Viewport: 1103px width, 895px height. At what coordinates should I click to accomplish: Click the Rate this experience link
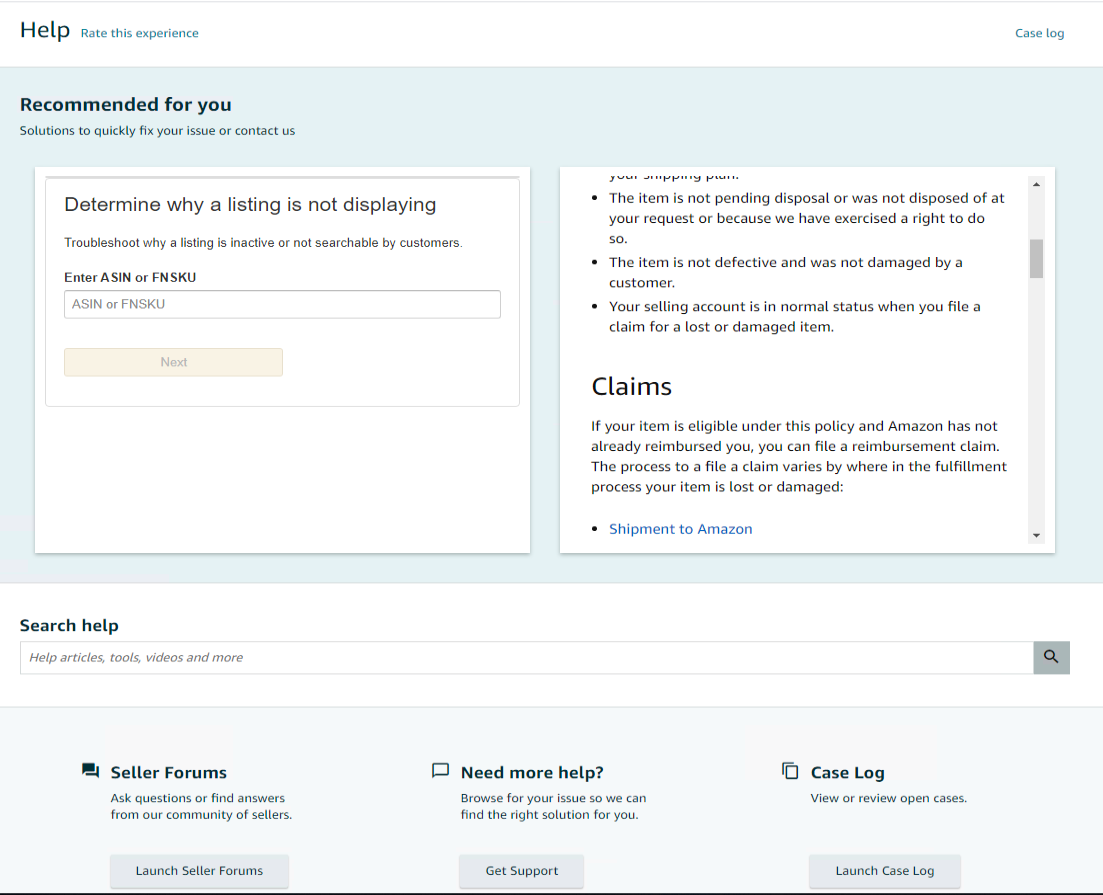(x=139, y=33)
